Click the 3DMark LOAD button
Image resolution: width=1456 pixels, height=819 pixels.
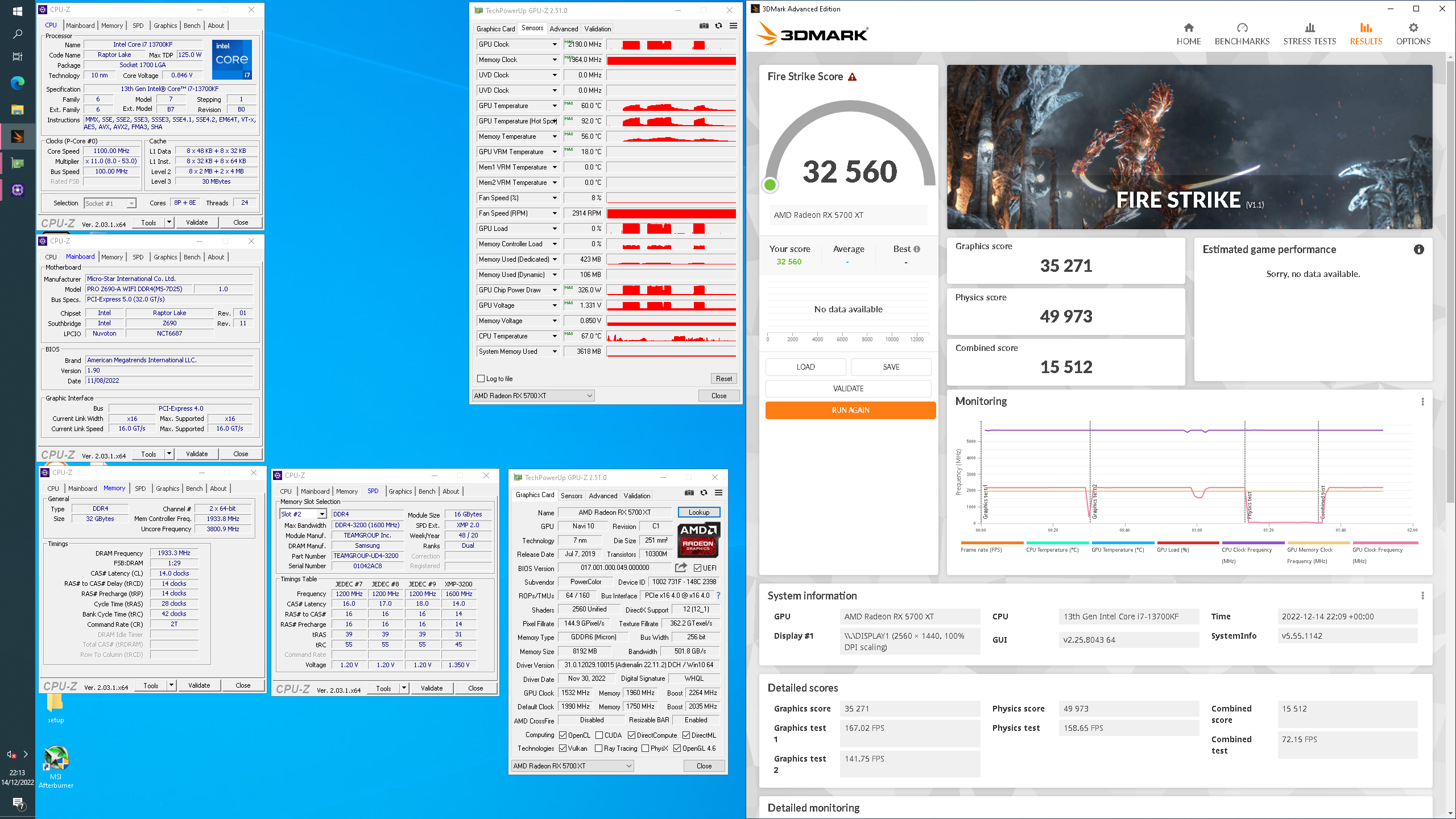805,367
